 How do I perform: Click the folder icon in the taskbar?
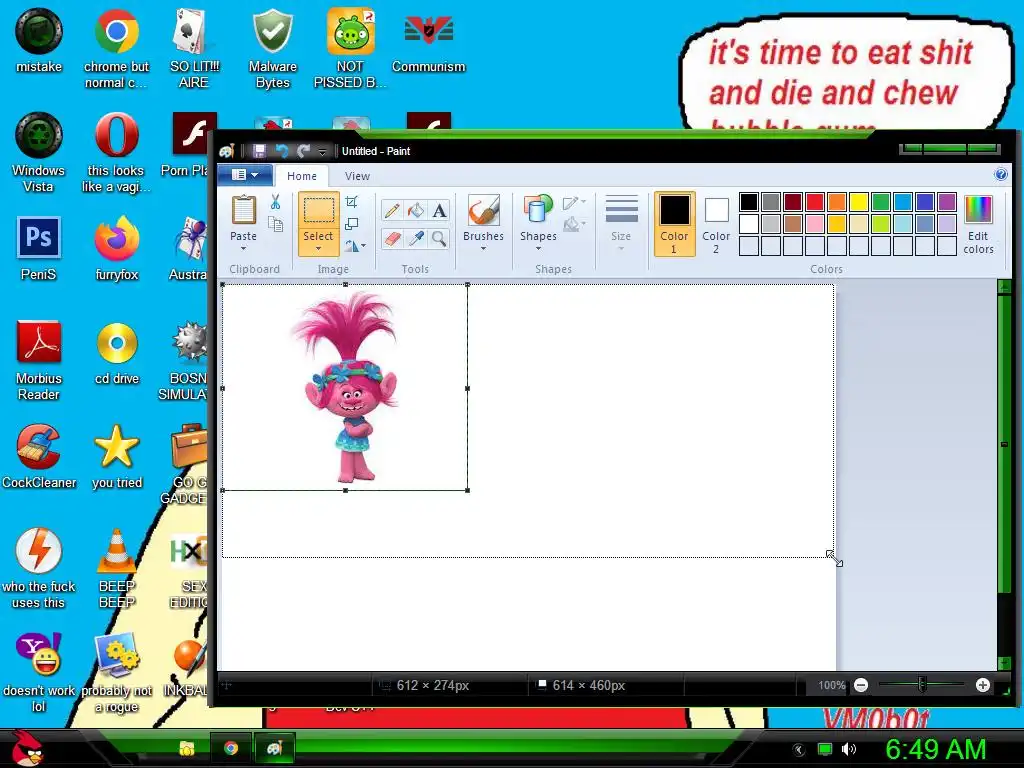pyautogui.click(x=187, y=748)
